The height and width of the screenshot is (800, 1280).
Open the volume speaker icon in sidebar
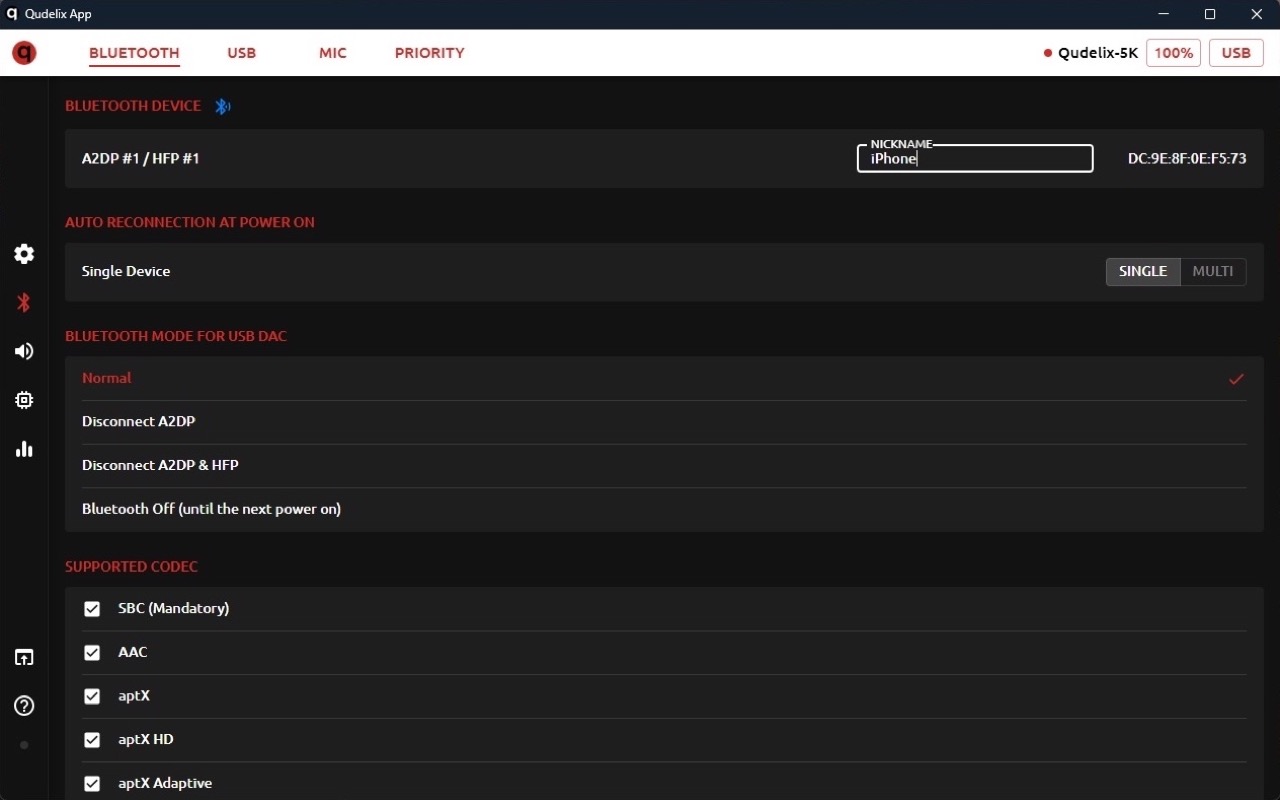24,351
